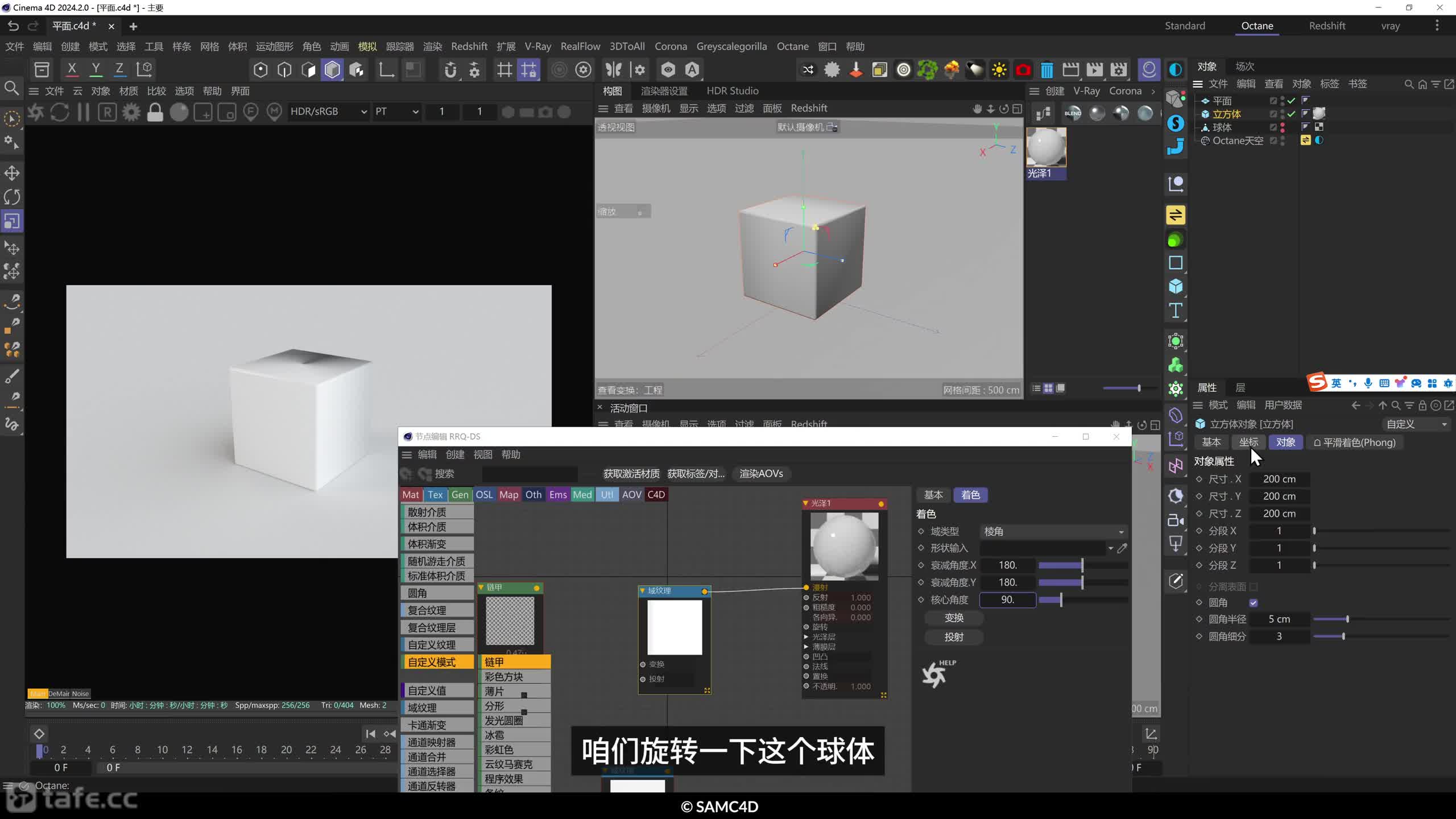Pause the Octane live viewer render

click(x=84, y=112)
